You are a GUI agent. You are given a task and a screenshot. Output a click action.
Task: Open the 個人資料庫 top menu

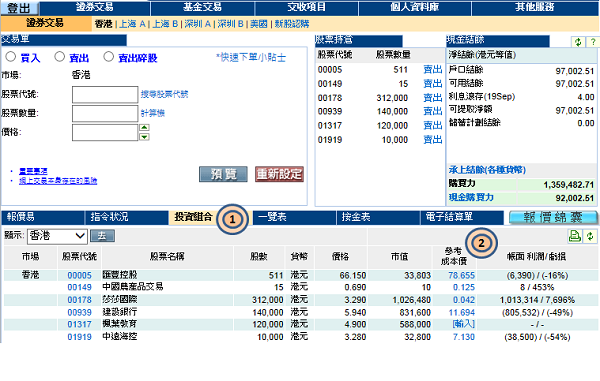point(414,7)
